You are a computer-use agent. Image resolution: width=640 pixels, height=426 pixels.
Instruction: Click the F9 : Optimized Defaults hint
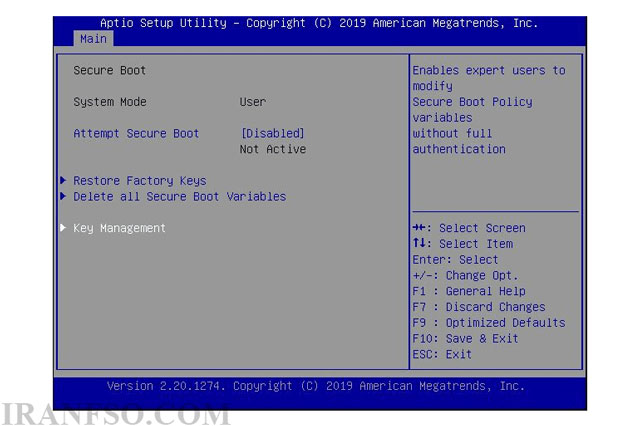pyautogui.click(x=489, y=323)
